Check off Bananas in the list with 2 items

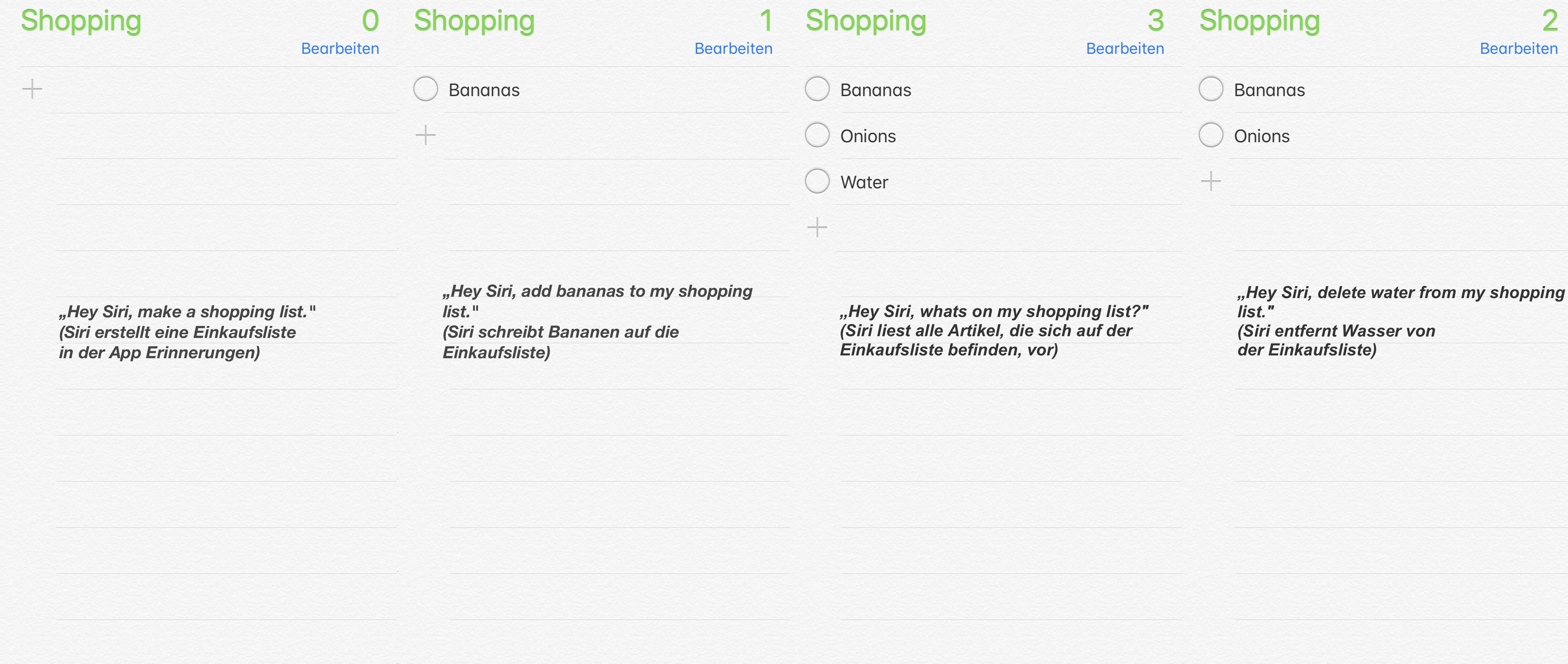tap(1211, 89)
